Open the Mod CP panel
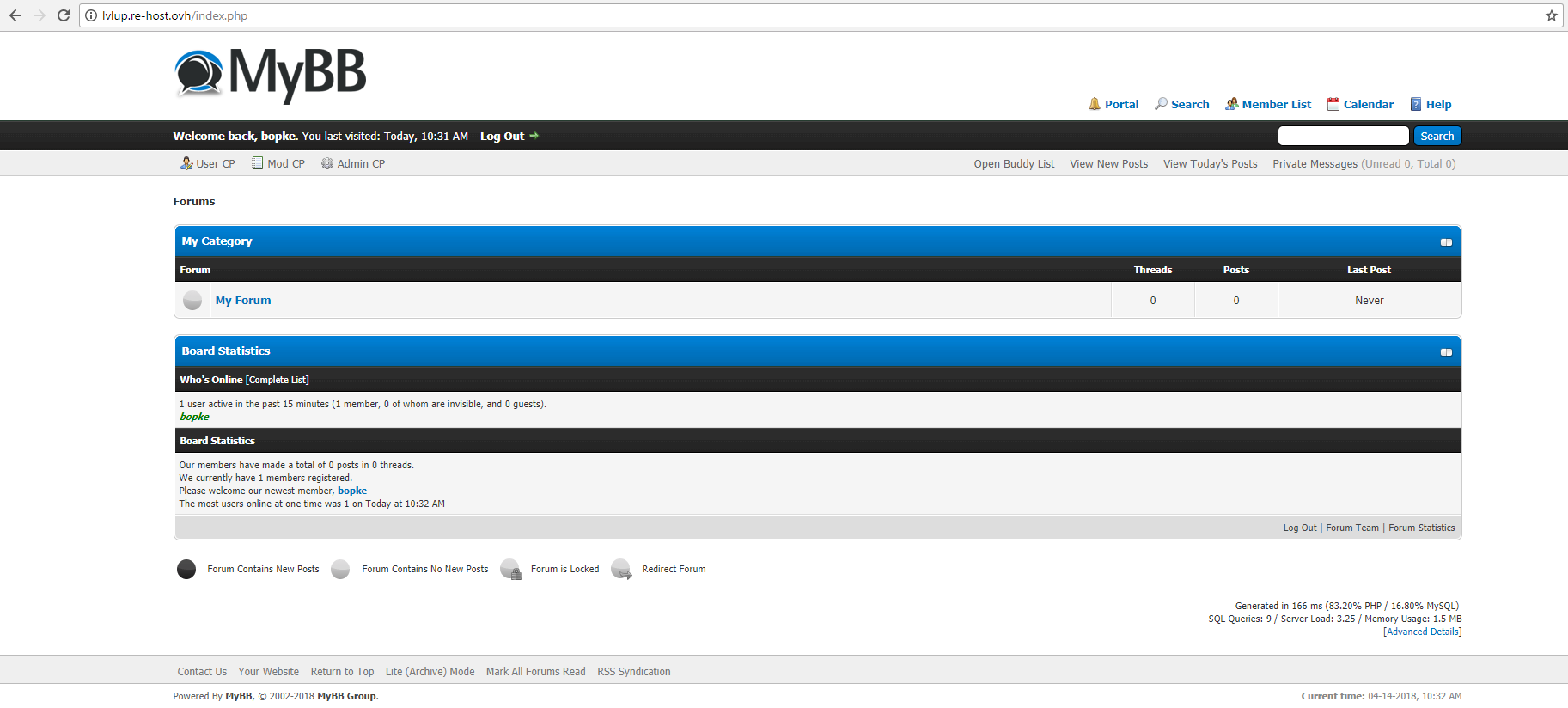1568x708 pixels. [278, 163]
